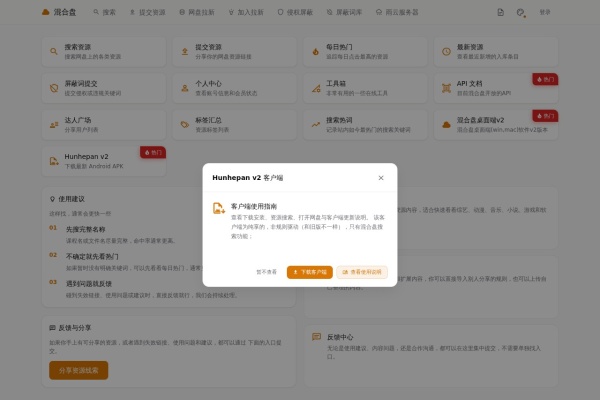Close the Hunhepan v2 客户端 dialog
This screenshot has height=400, width=600.
pos(381,178)
